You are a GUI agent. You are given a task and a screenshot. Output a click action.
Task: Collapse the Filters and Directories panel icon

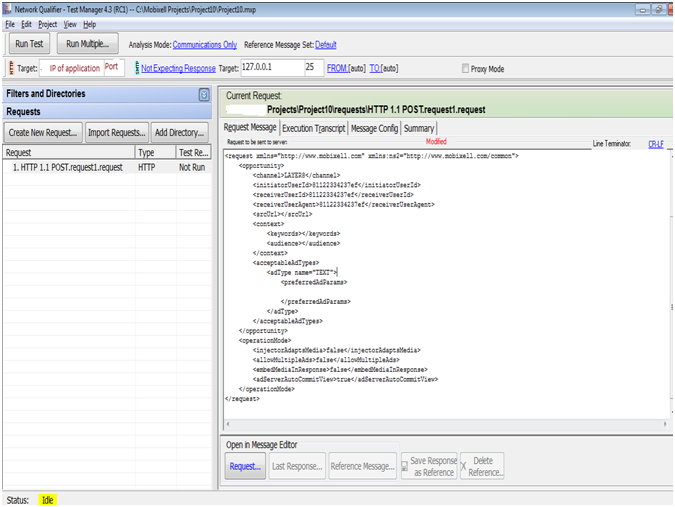[204, 94]
